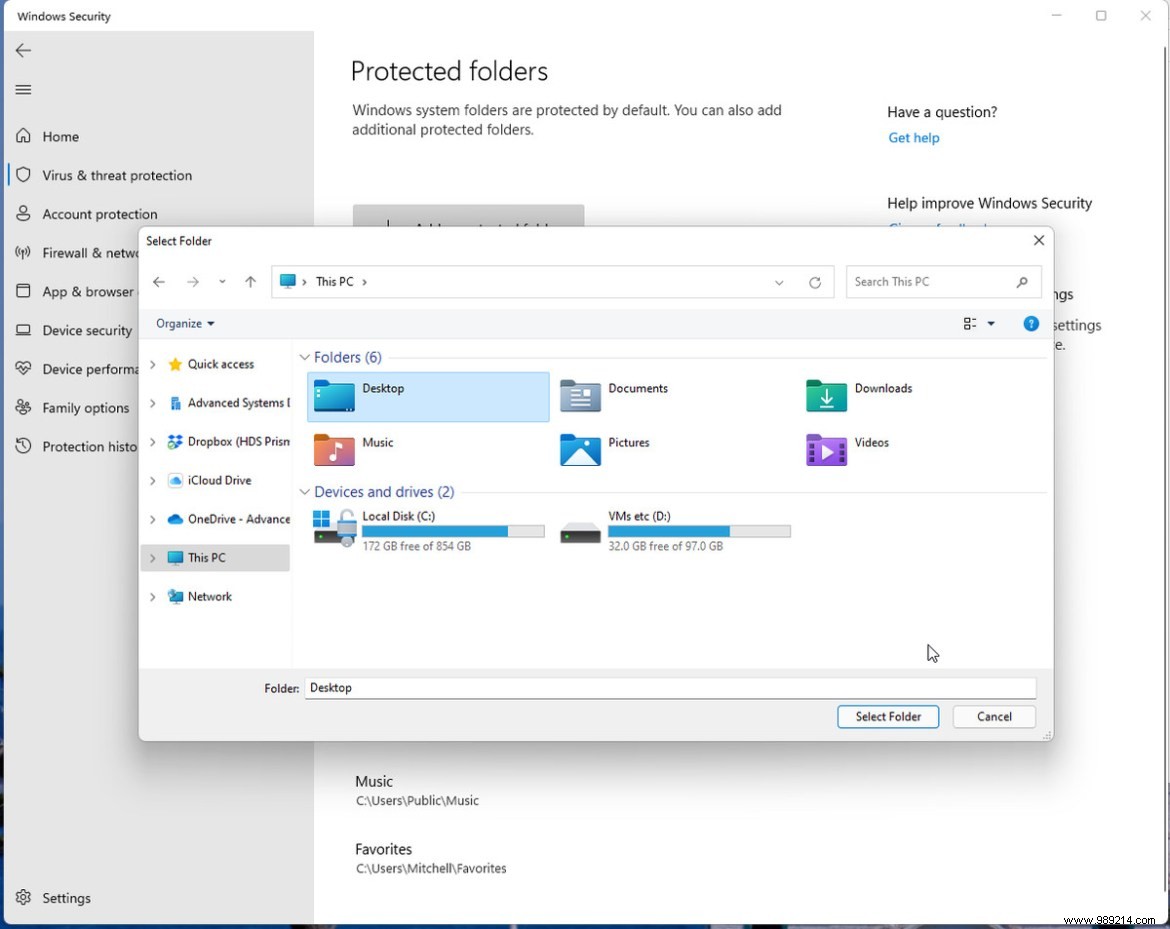Refresh the Select Folder view
The width and height of the screenshot is (1170, 929).
click(x=815, y=281)
